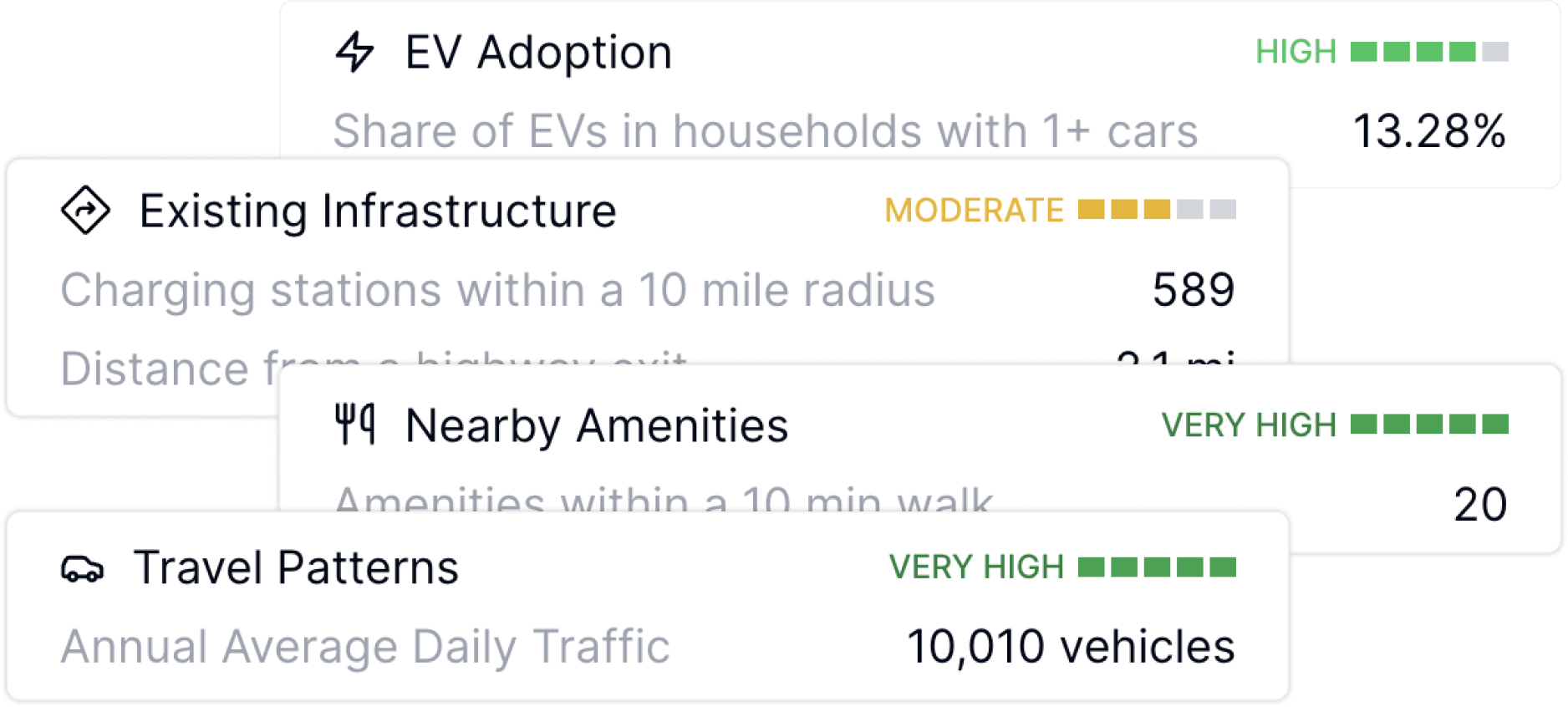Click the 13.28% EV share value
Screen dimensions: 1568x707
click(x=1429, y=131)
